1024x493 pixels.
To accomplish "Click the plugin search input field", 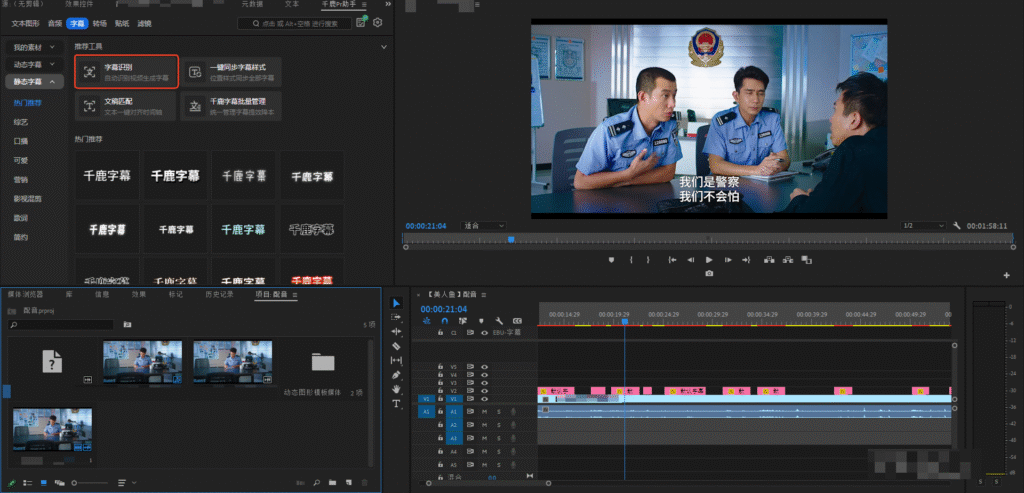I will click(294, 22).
